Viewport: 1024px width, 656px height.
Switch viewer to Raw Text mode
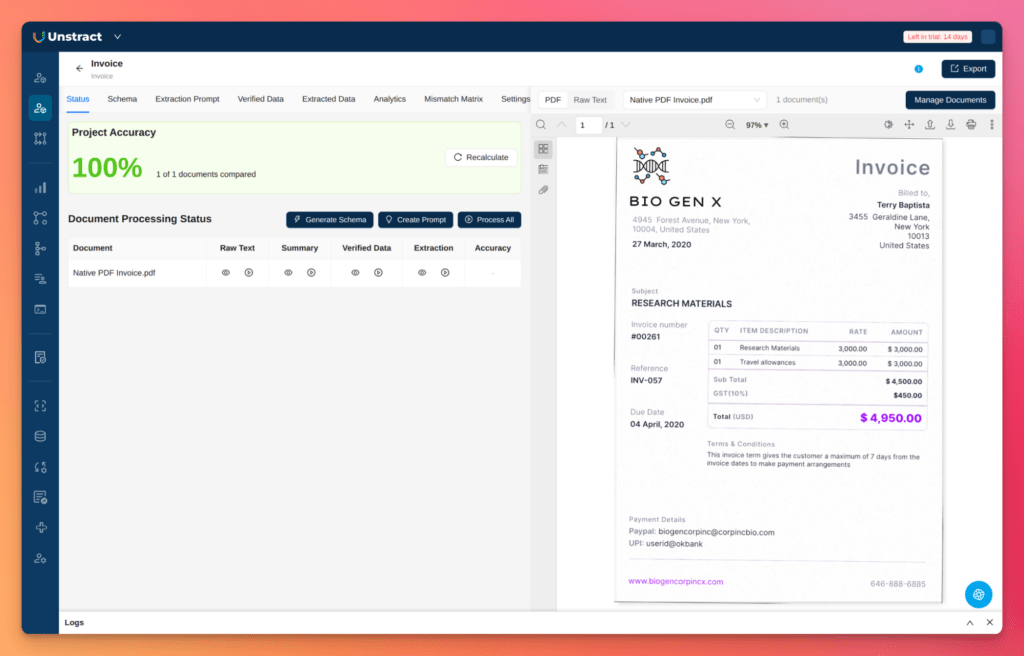coord(590,100)
